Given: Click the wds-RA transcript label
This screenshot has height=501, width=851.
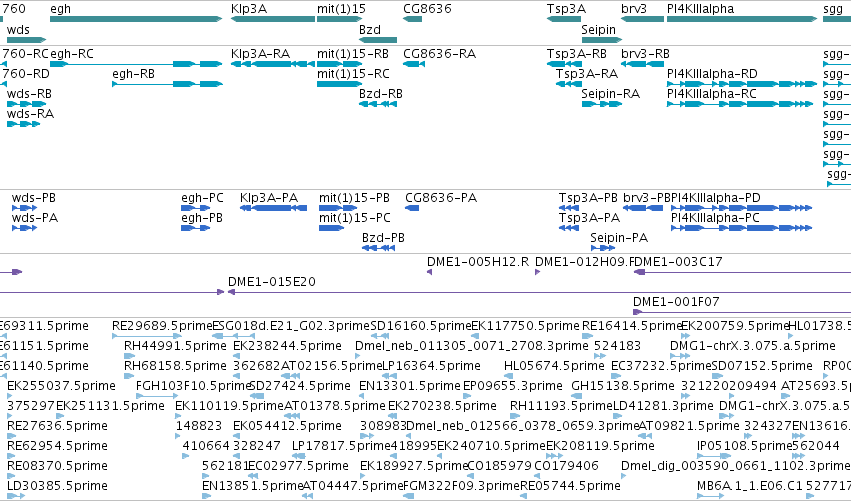Looking at the screenshot, I should pos(30,113).
